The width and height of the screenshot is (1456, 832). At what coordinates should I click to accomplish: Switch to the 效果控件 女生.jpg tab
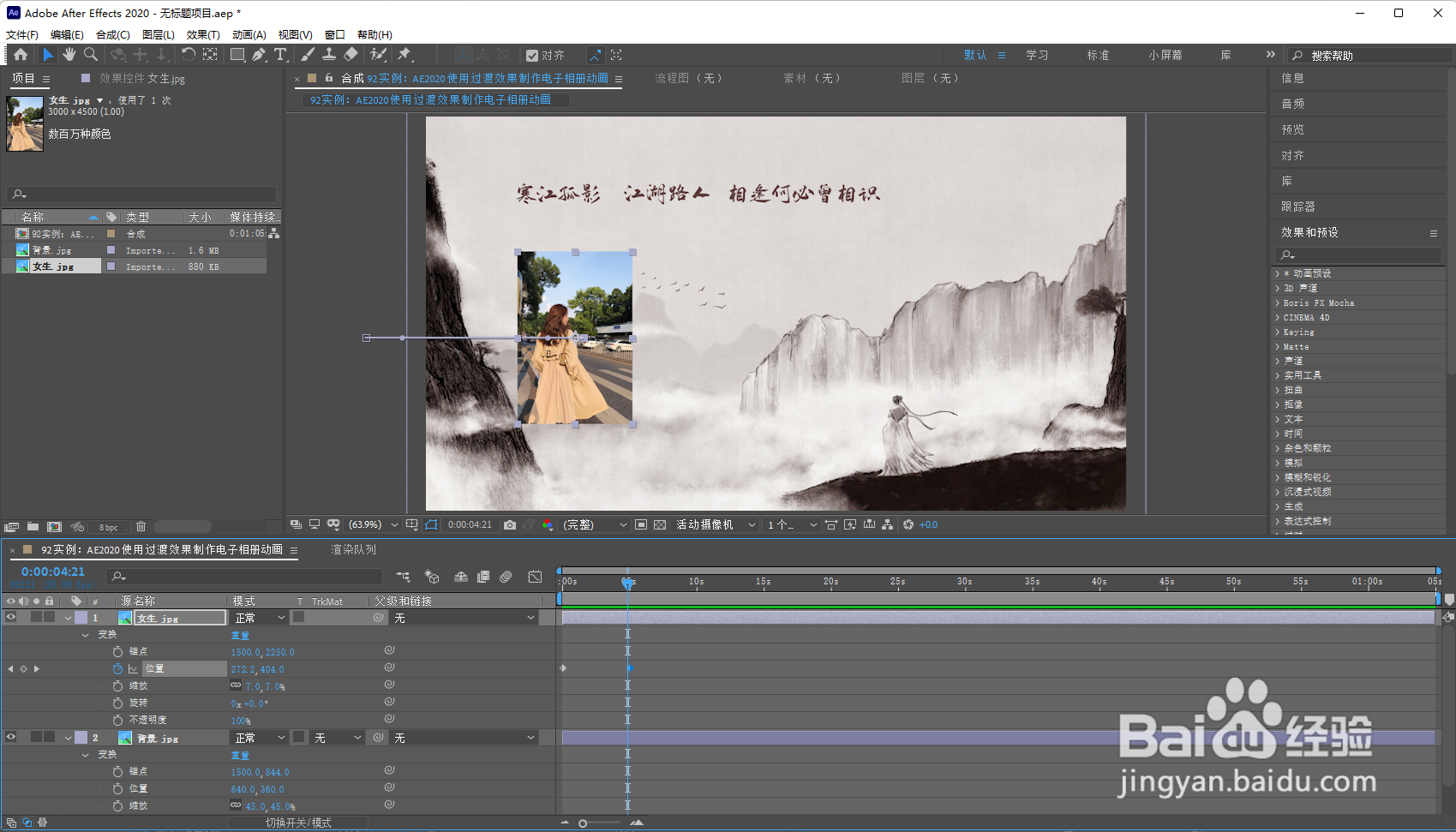coord(141,78)
